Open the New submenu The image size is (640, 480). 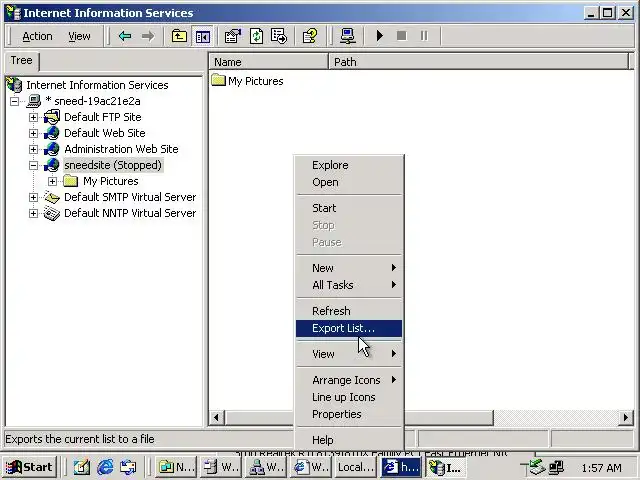pos(349,268)
